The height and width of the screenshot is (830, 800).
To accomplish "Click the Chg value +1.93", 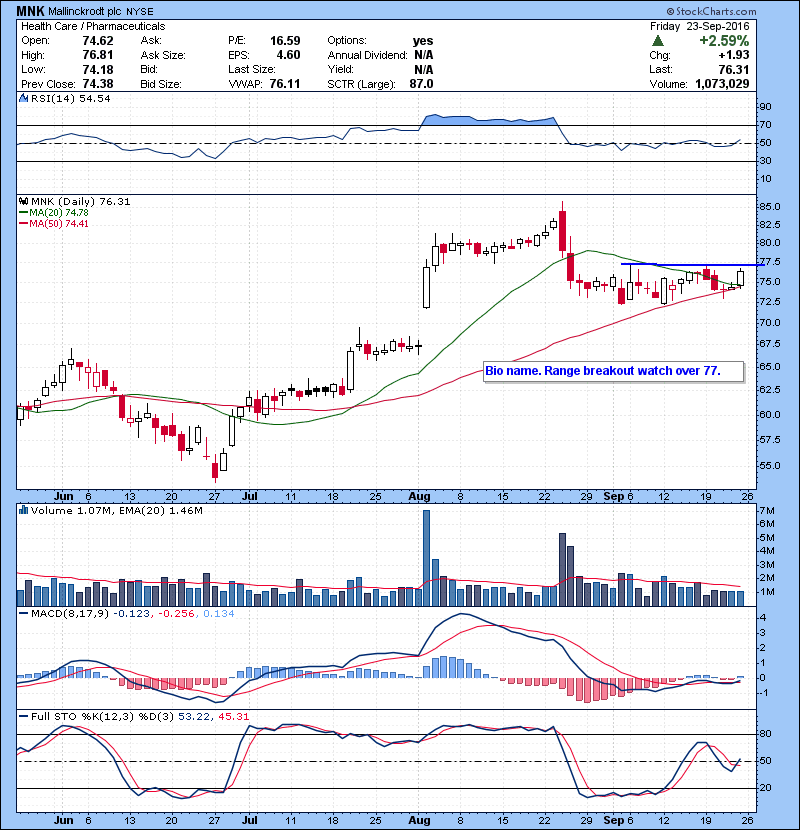I will coord(734,55).
